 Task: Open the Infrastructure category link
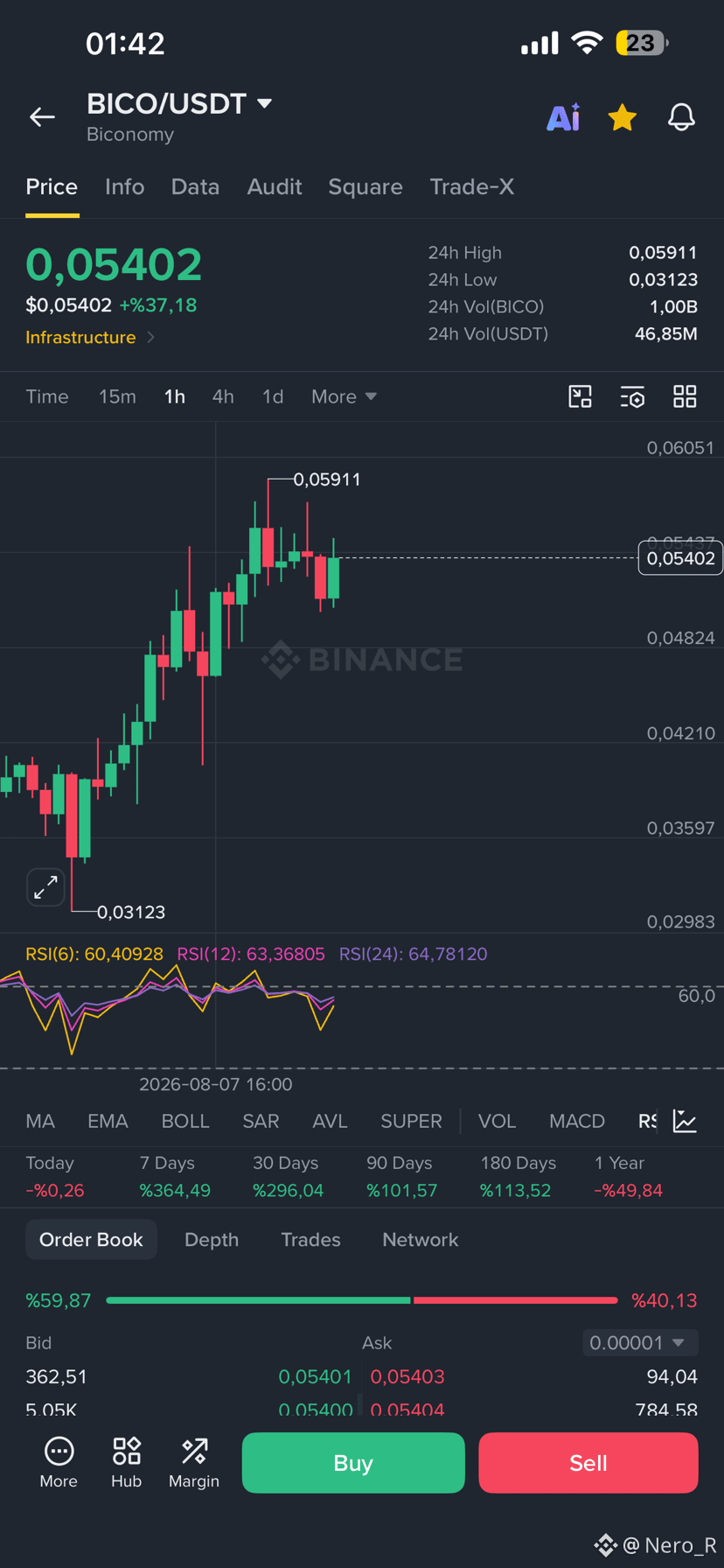click(90, 337)
